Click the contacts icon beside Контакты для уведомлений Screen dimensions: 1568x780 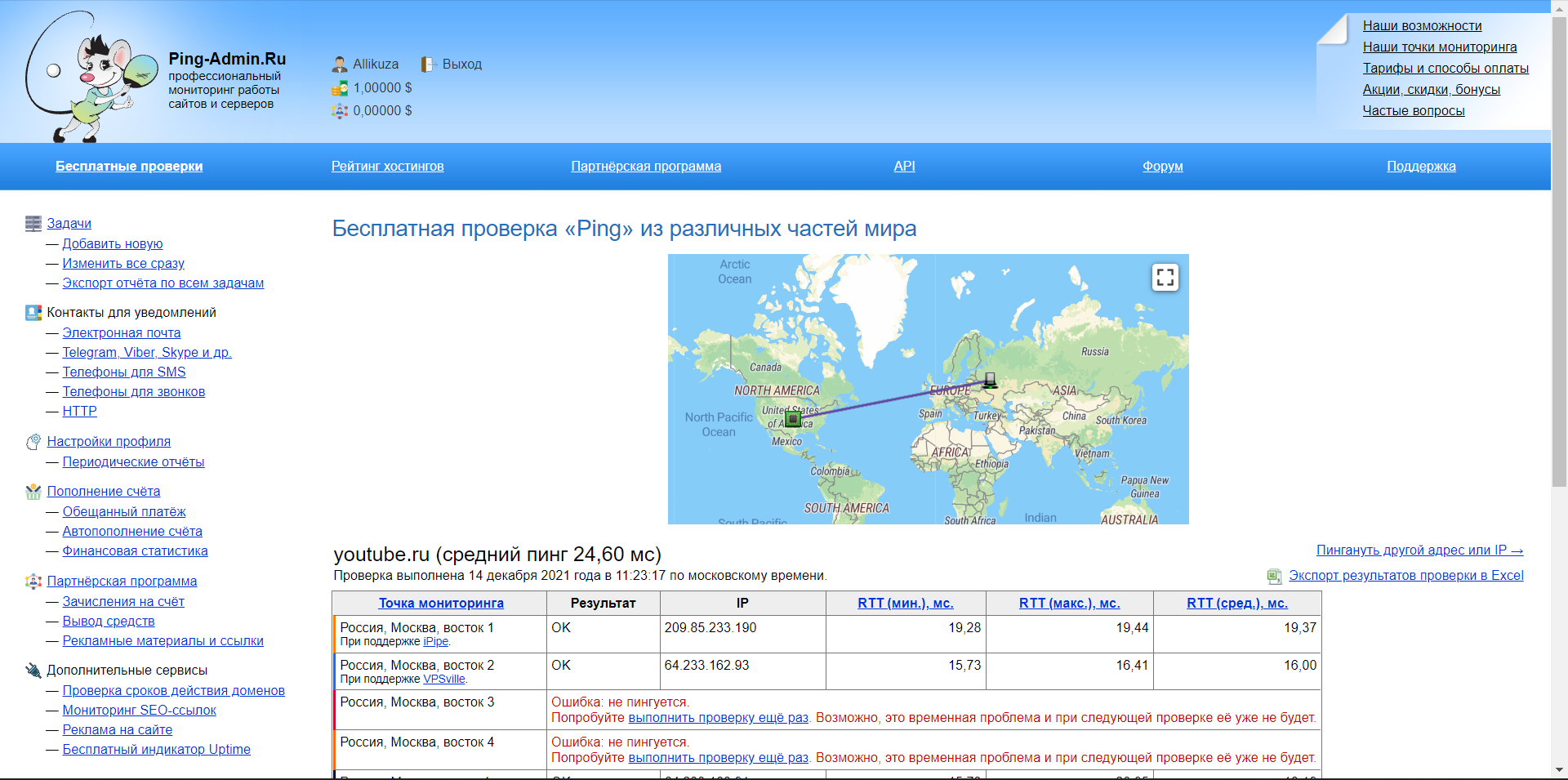click(33, 313)
